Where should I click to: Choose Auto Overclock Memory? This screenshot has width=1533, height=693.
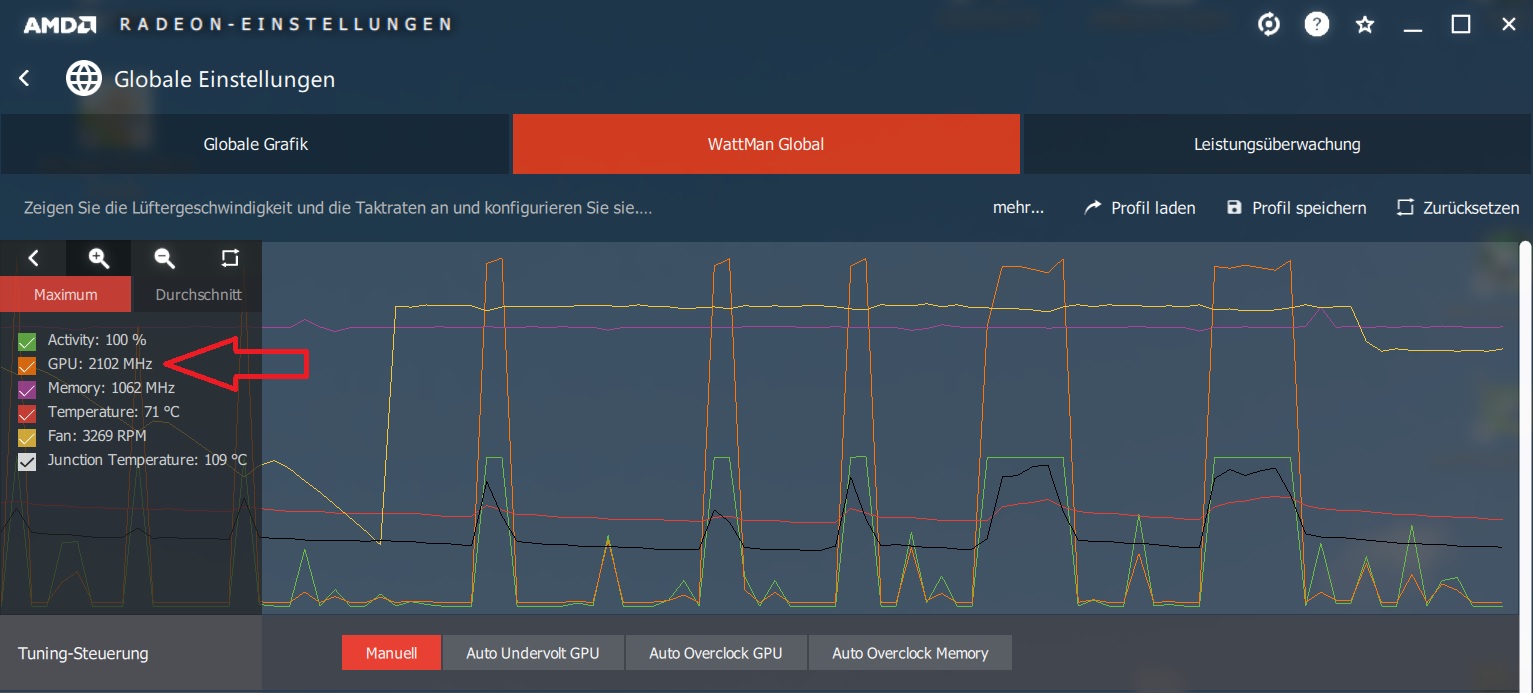pyautogui.click(x=910, y=653)
